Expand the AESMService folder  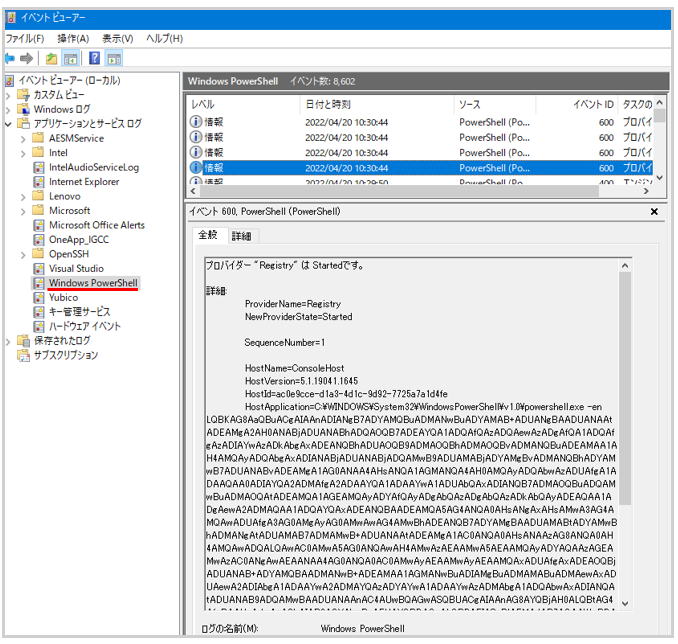pyautogui.click(x=23, y=139)
